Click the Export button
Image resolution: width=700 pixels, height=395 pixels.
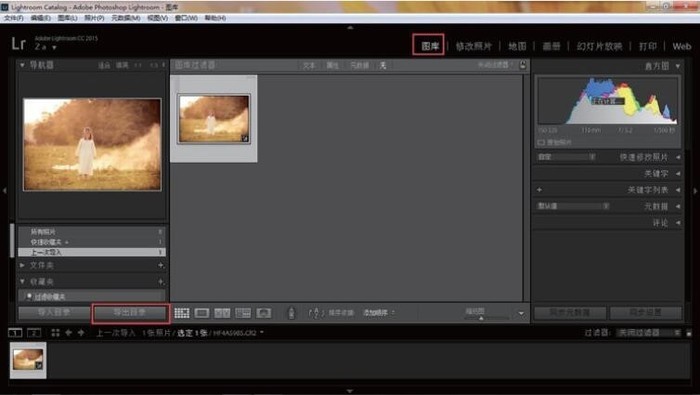click(x=130, y=313)
